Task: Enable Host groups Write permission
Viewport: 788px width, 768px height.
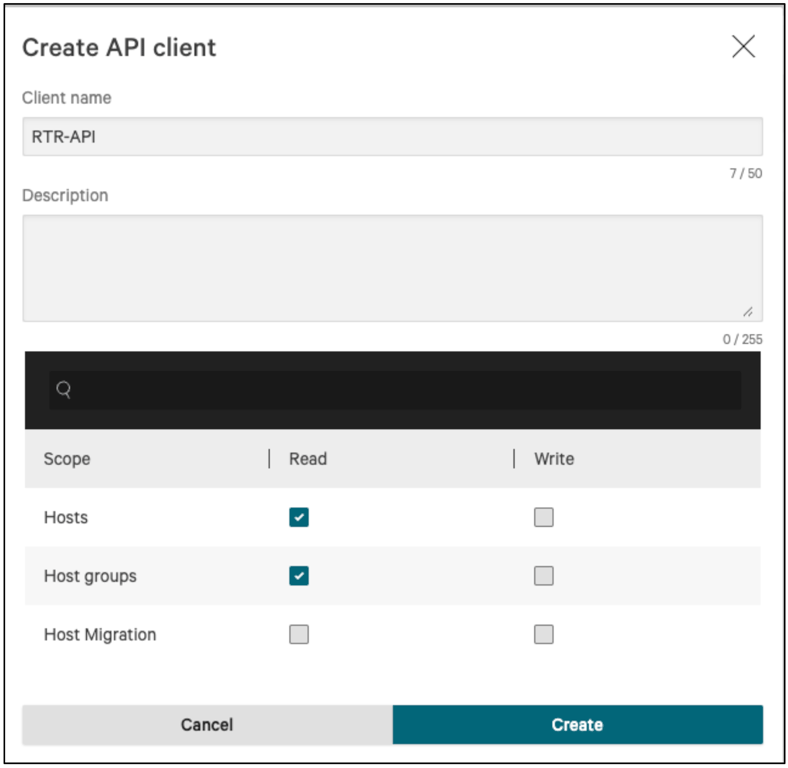Action: 544,576
